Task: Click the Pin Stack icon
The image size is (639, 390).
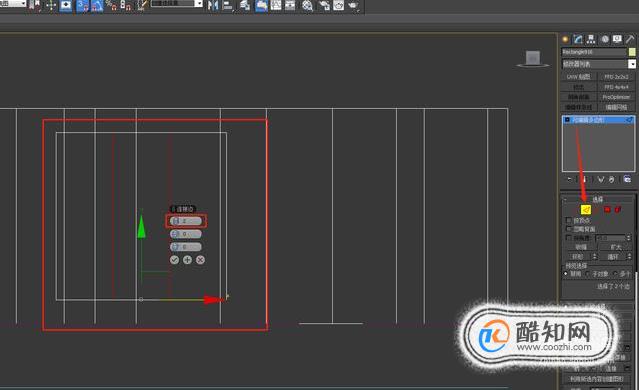Action: pyautogui.click(x=569, y=179)
